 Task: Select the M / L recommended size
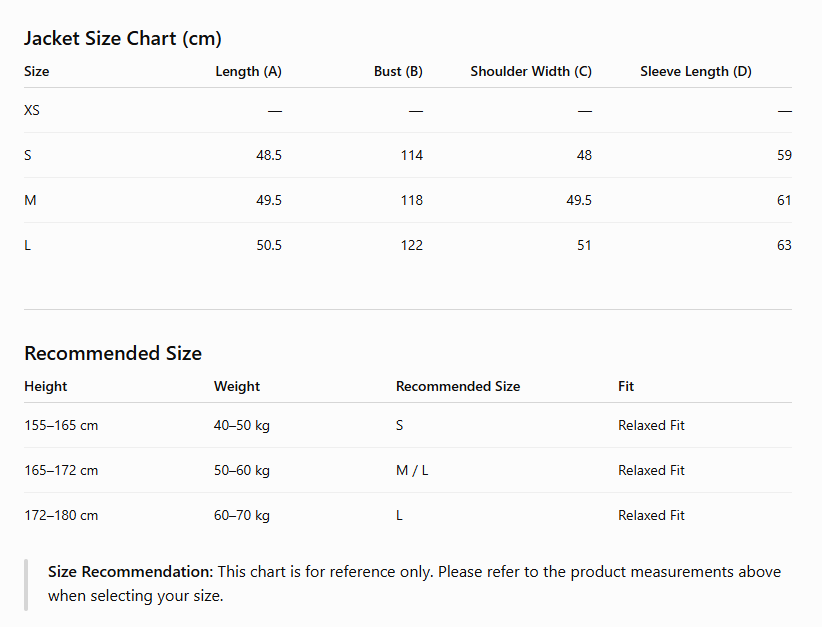tap(412, 470)
